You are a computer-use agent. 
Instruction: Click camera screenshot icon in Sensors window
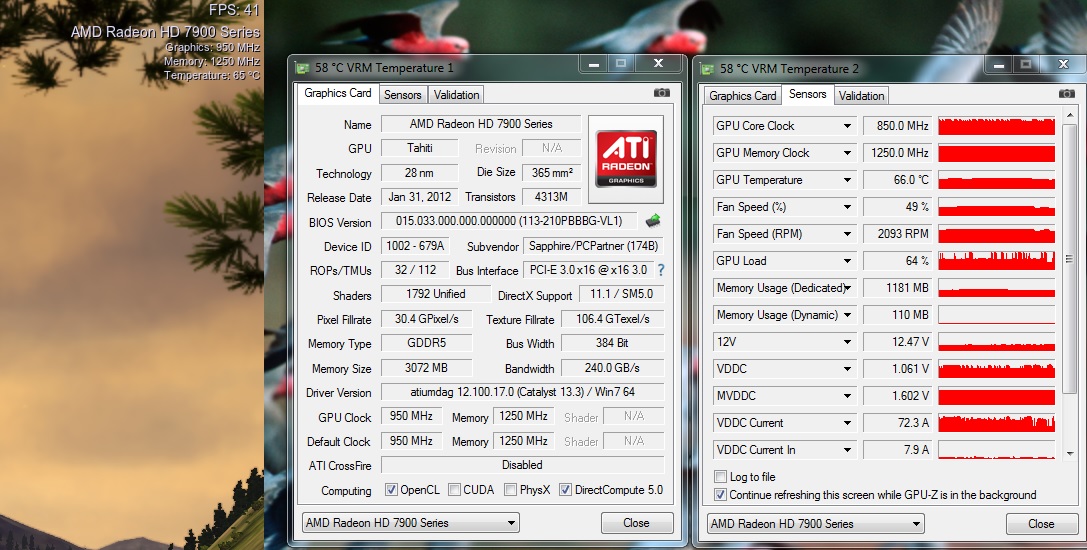1066,94
